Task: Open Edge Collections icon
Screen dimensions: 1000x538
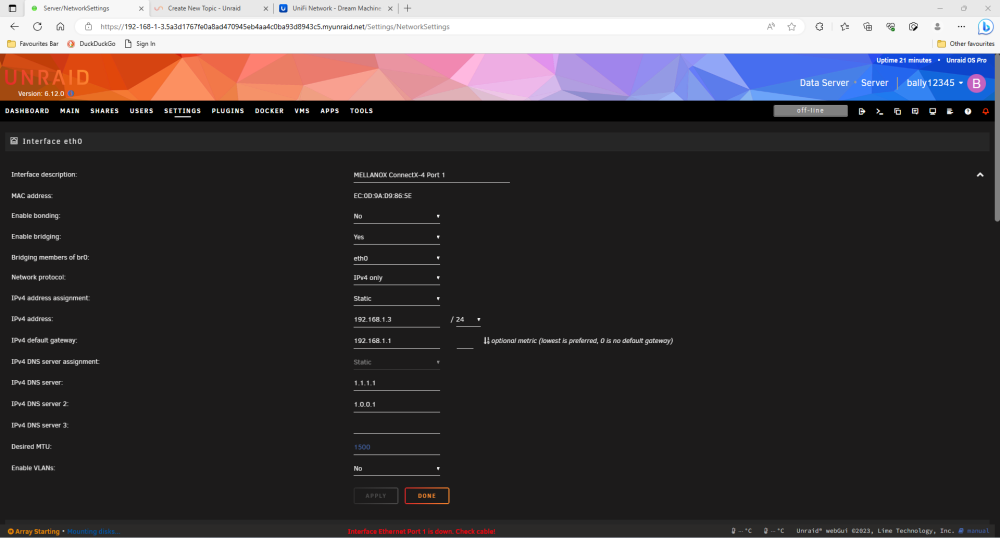Action: (868, 26)
